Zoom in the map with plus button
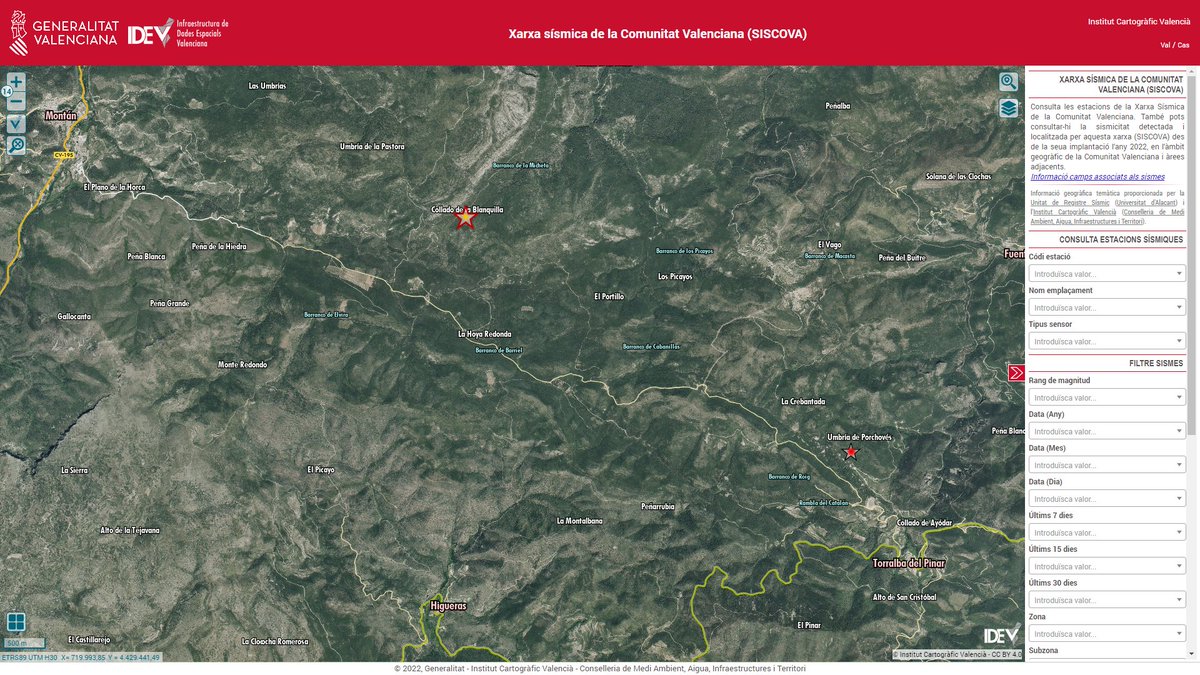This screenshot has width=1200, height=675. (16, 82)
